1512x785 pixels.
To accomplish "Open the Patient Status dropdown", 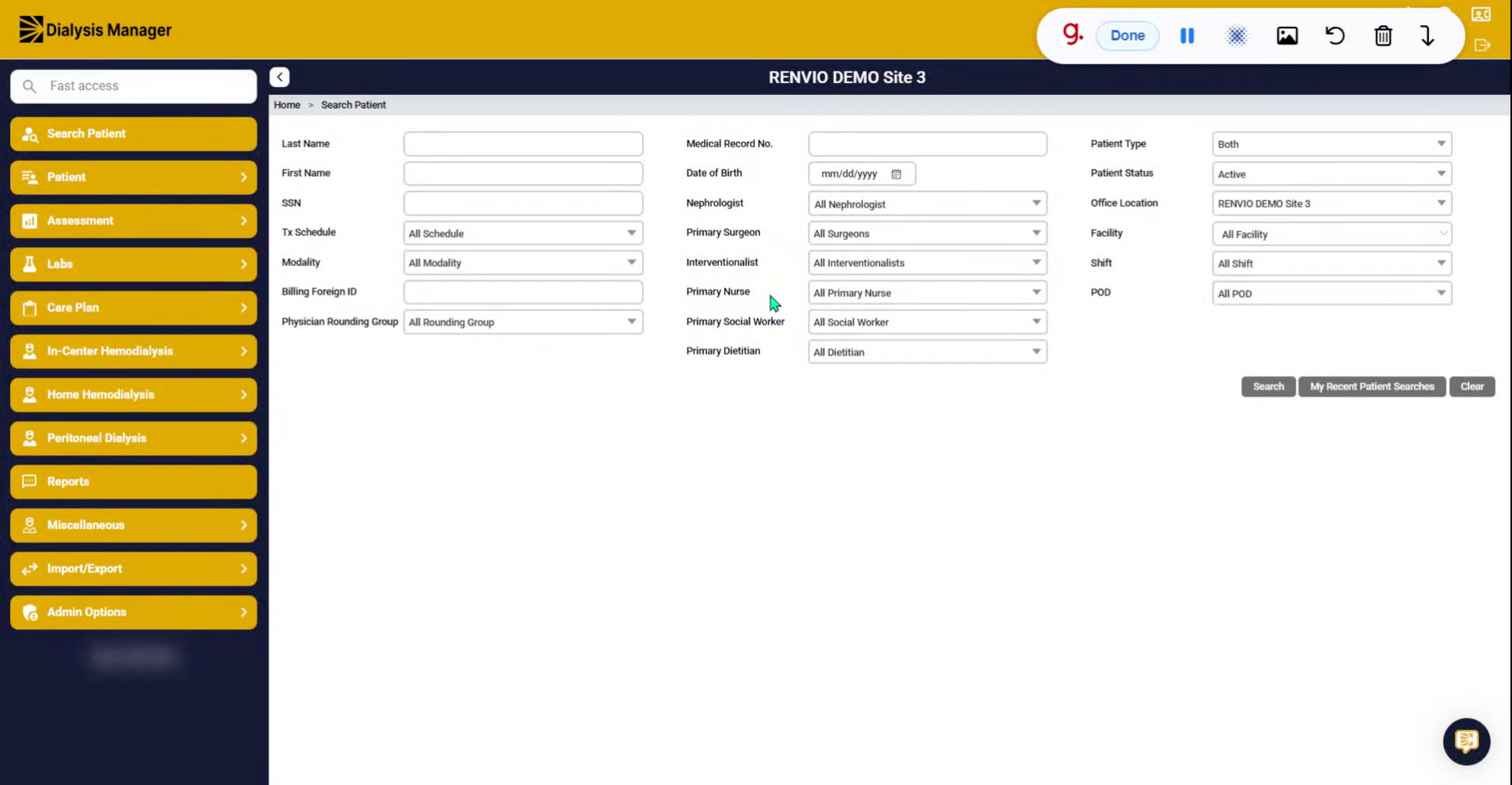I will click(1332, 174).
